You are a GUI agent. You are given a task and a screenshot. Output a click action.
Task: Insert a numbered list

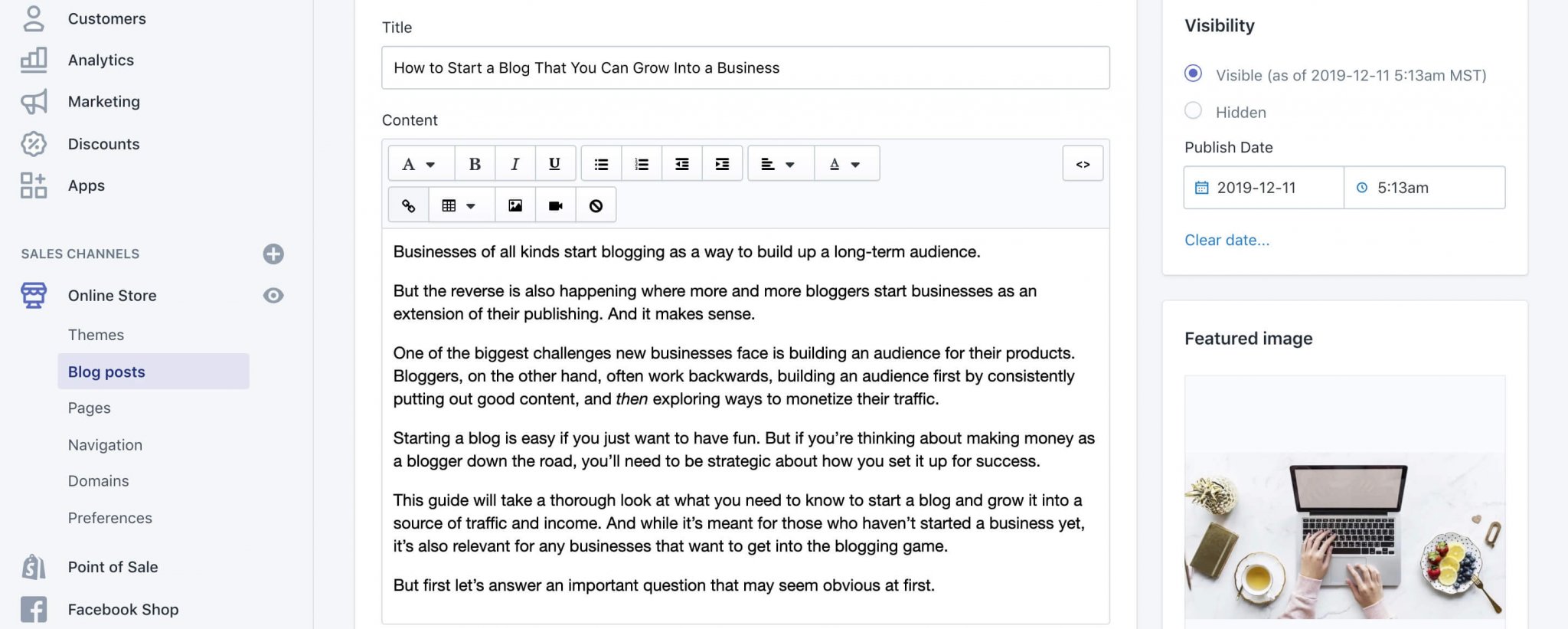(x=642, y=164)
